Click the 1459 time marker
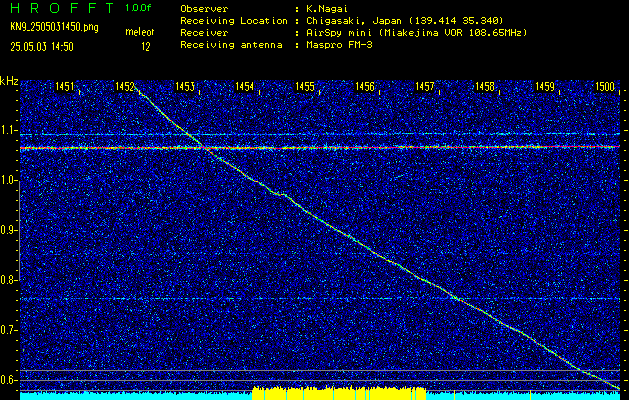Viewport: 629px width, 400px height. (545, 86)
